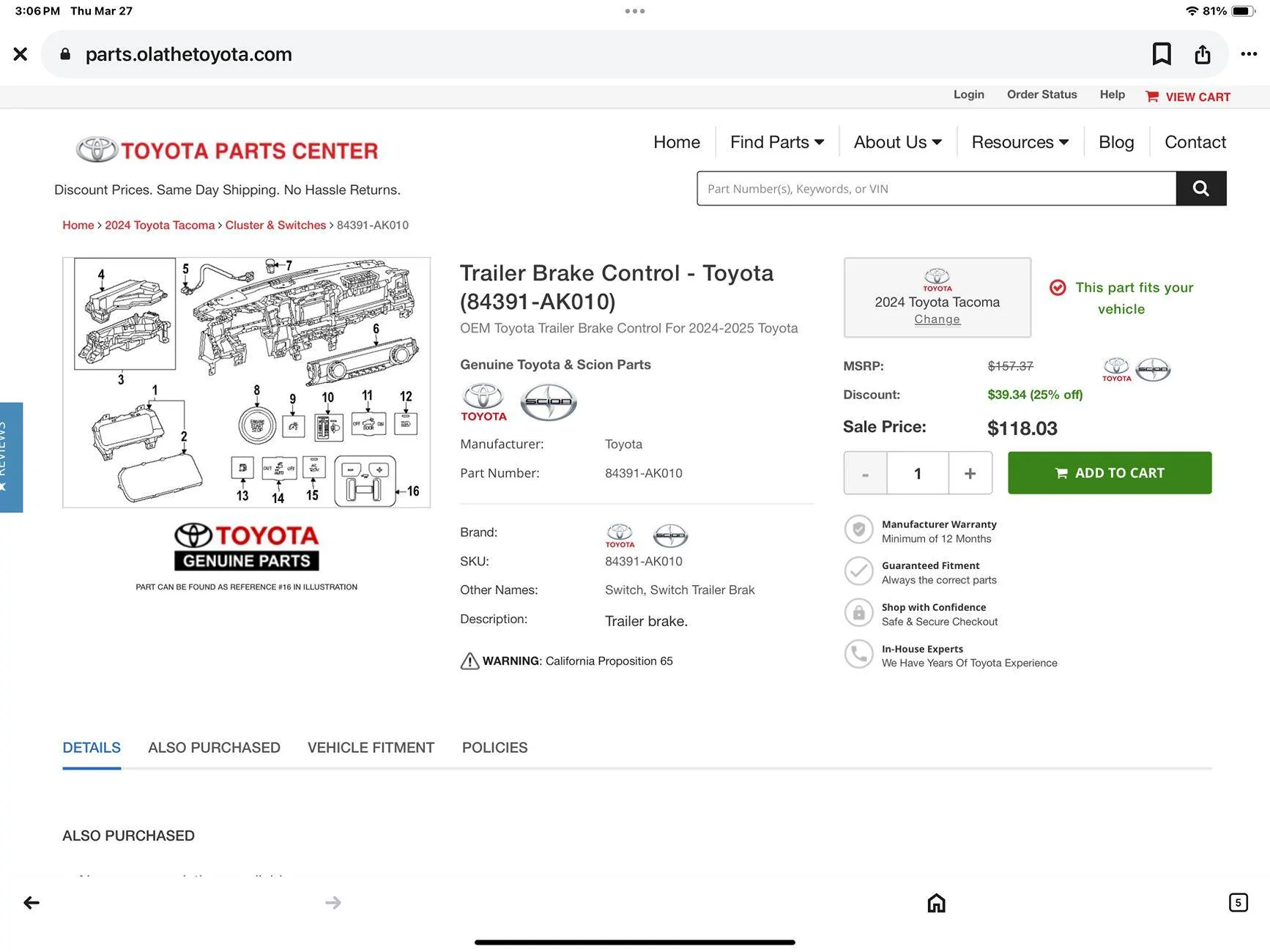Click the Wi-Fi status icon

point(1192,11)
